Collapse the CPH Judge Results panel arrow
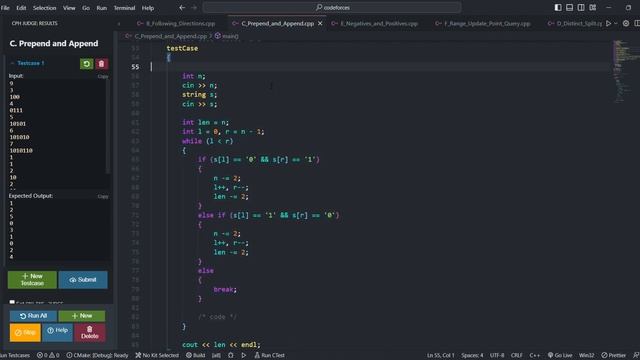640x360 pixels. [x=119, y=24]
